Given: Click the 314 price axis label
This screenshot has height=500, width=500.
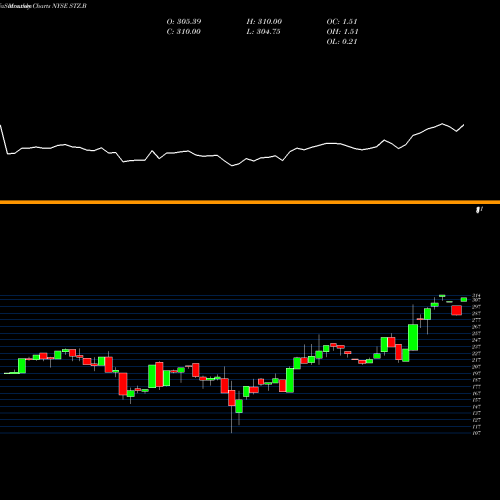Looking at the screenshot, I should point(476,295).
